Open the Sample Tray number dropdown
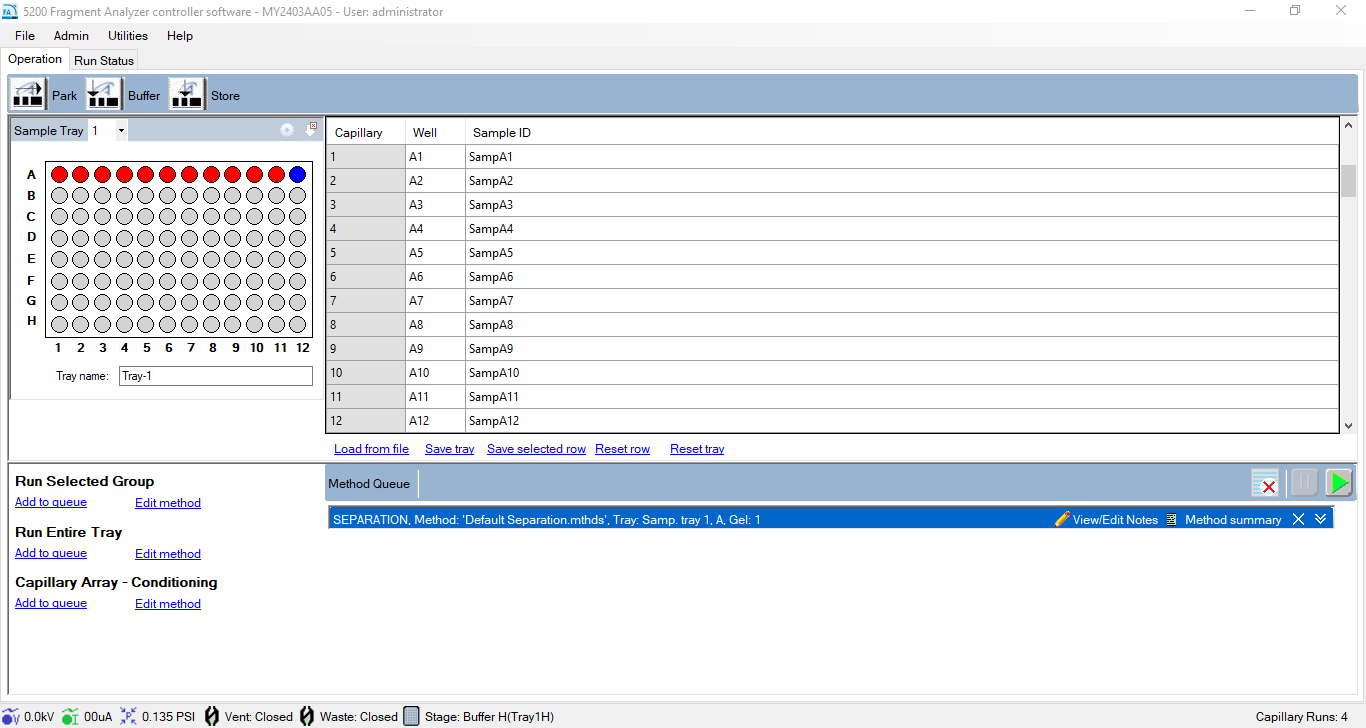Screen dimensions: 1366x728 121,131
